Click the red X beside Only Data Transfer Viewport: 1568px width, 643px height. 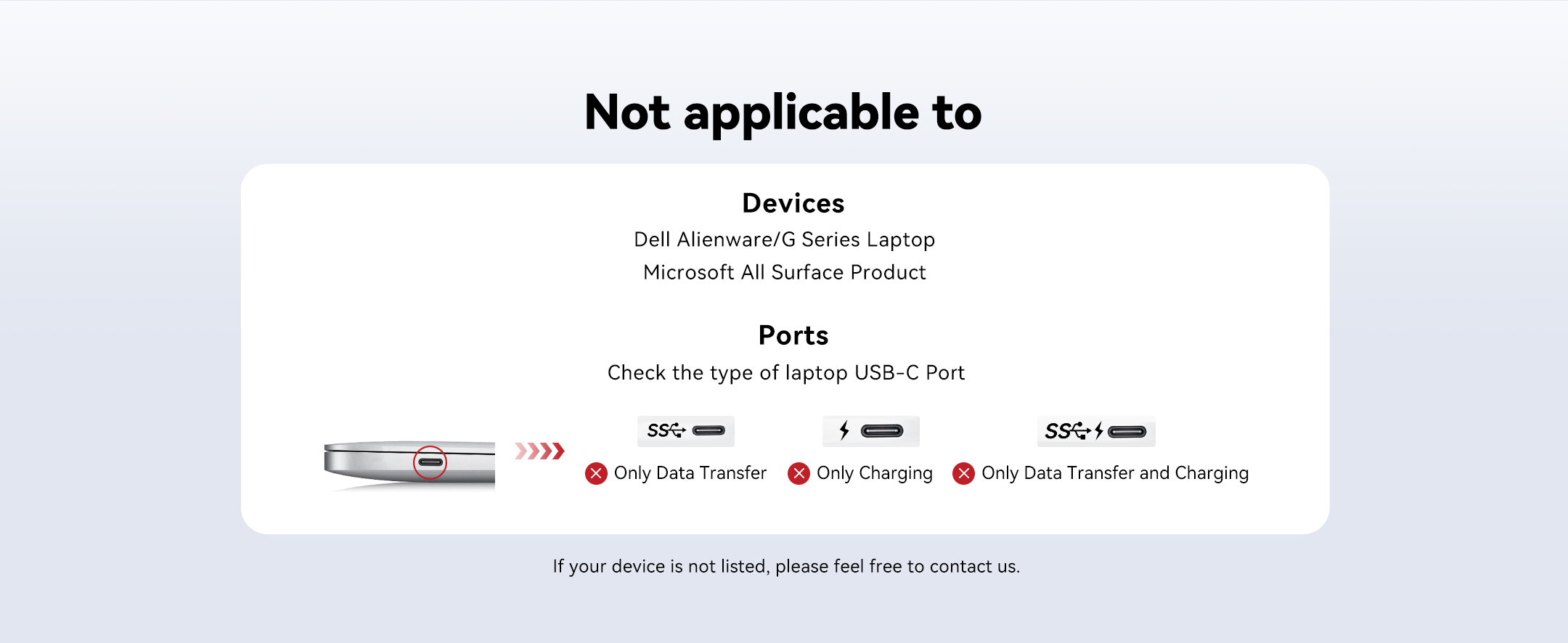tap(596, 474)
